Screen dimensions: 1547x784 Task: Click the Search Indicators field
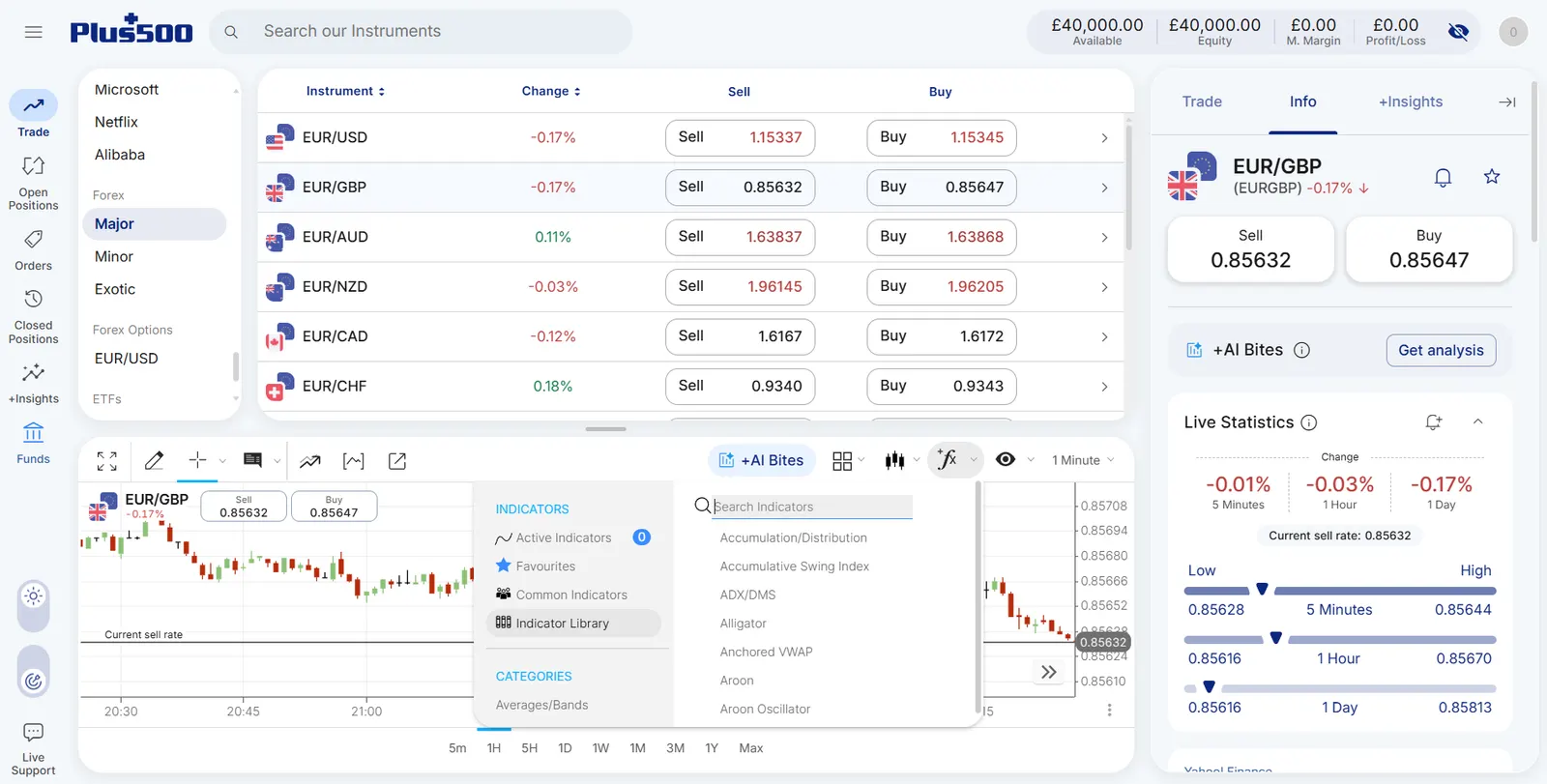[812, 507]
